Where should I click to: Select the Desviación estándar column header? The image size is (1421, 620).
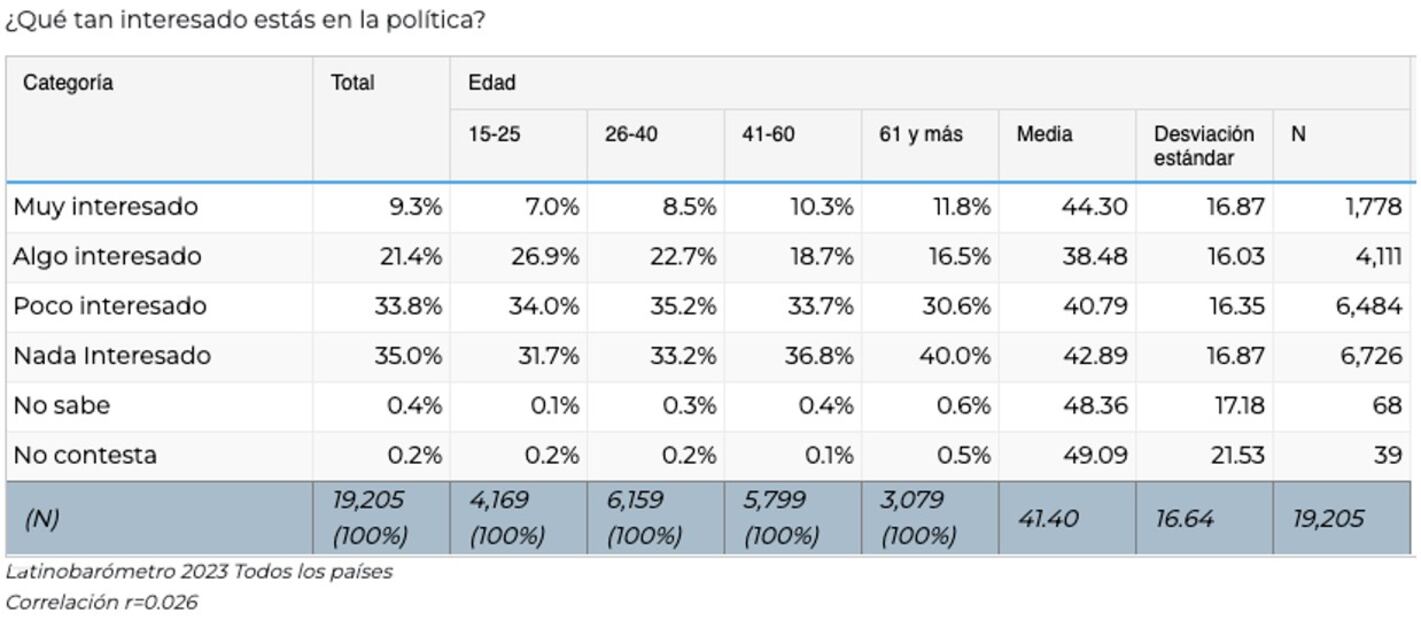point(1203,146)
